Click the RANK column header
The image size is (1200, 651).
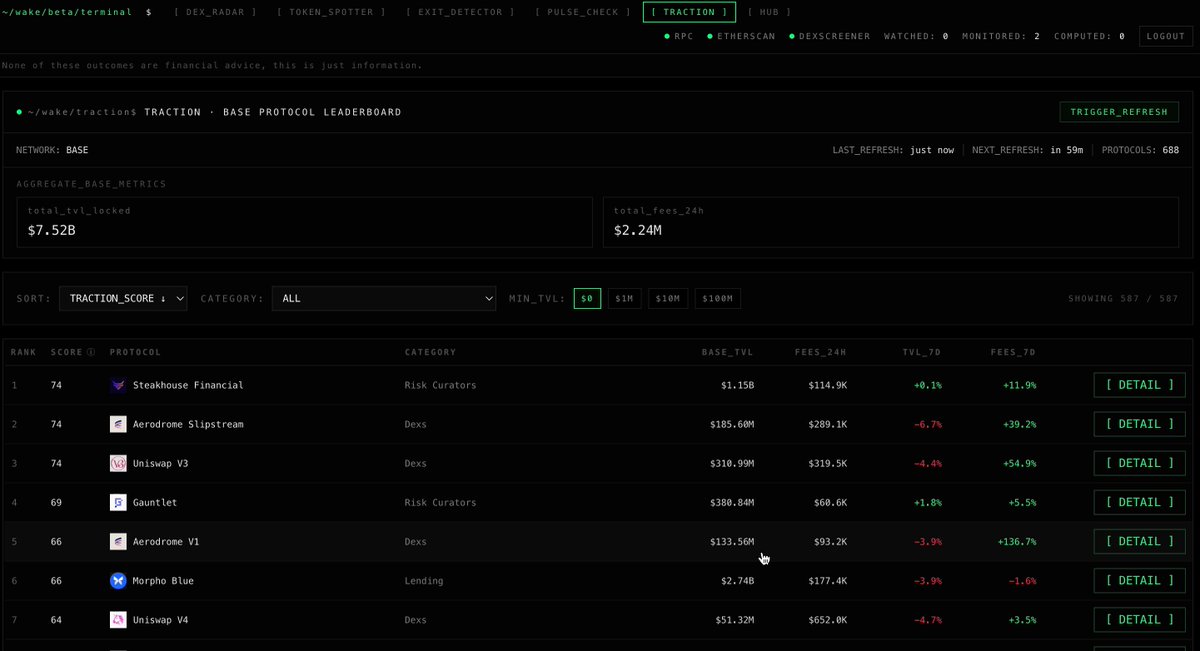[23, 352]
